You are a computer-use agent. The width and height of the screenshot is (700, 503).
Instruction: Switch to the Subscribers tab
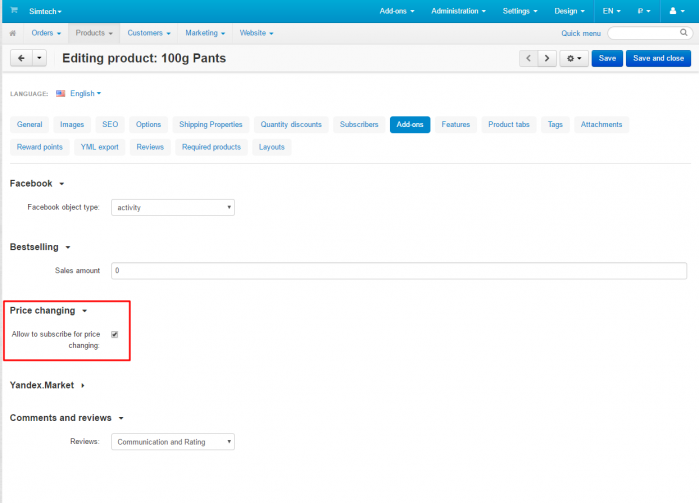(359, 125)
